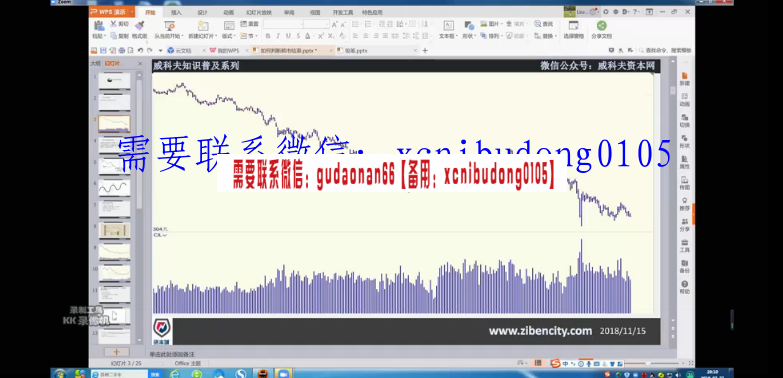This screenshot has width=783, height=378.
Task: Click the Copy icon
Action: click(x=113, y=36)
